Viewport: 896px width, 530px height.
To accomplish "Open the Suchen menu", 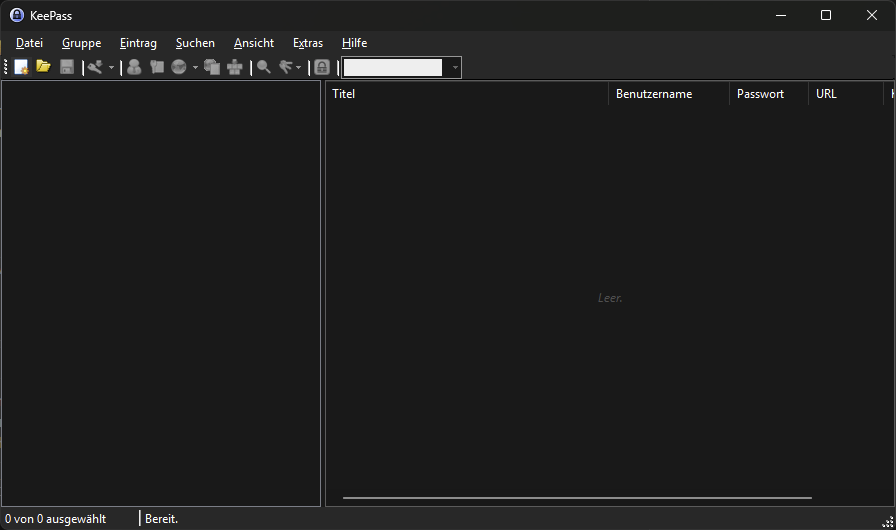I will (x=195, y=43).
